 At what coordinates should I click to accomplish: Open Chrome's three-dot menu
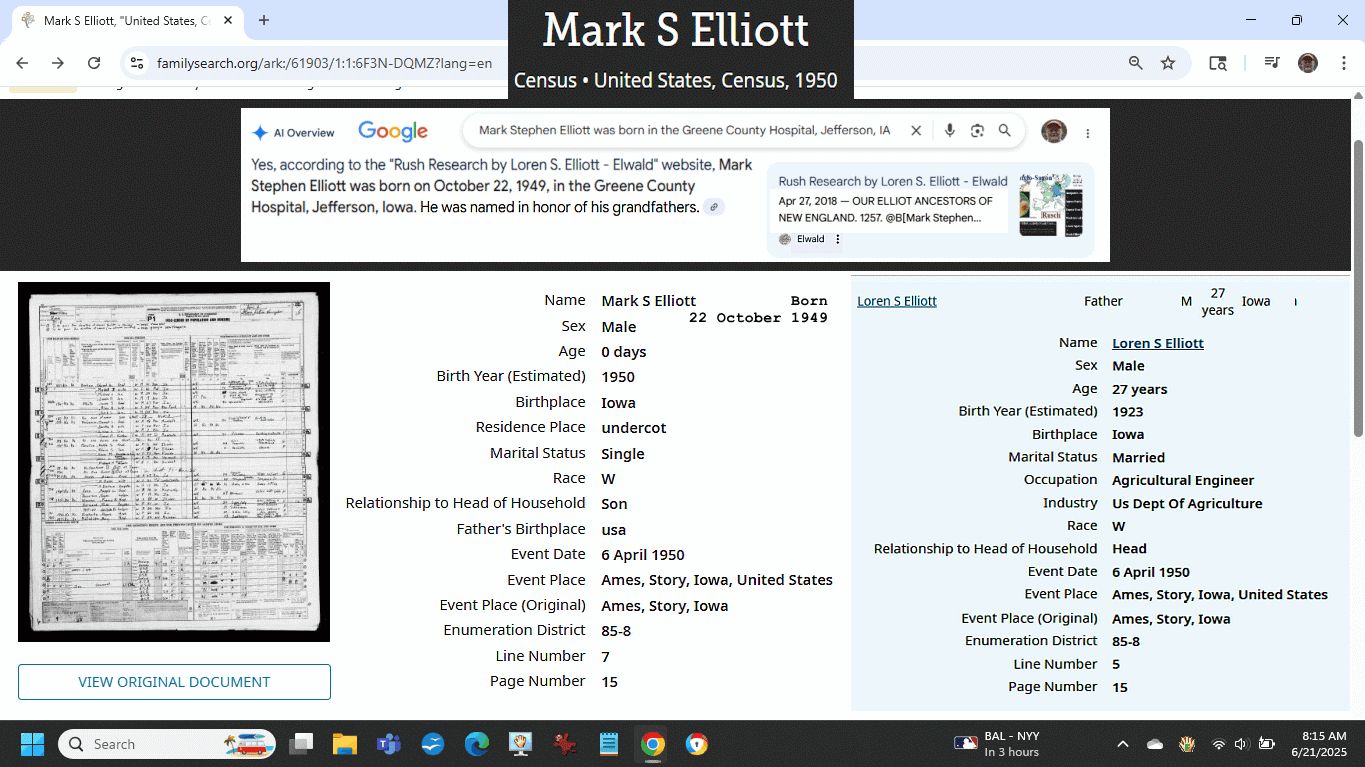pyautogui.click(x=1342, y=63)
